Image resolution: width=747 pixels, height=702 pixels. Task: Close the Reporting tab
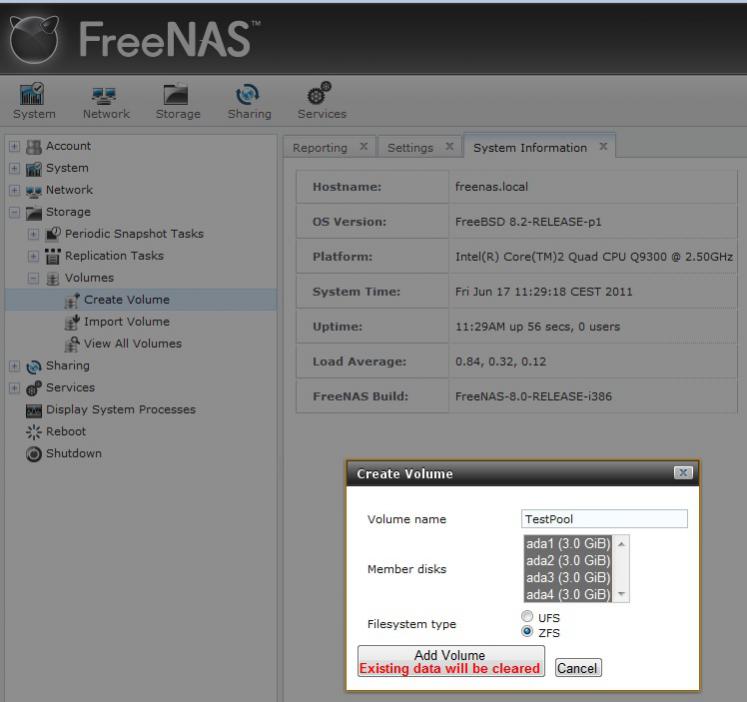point(363,146)
